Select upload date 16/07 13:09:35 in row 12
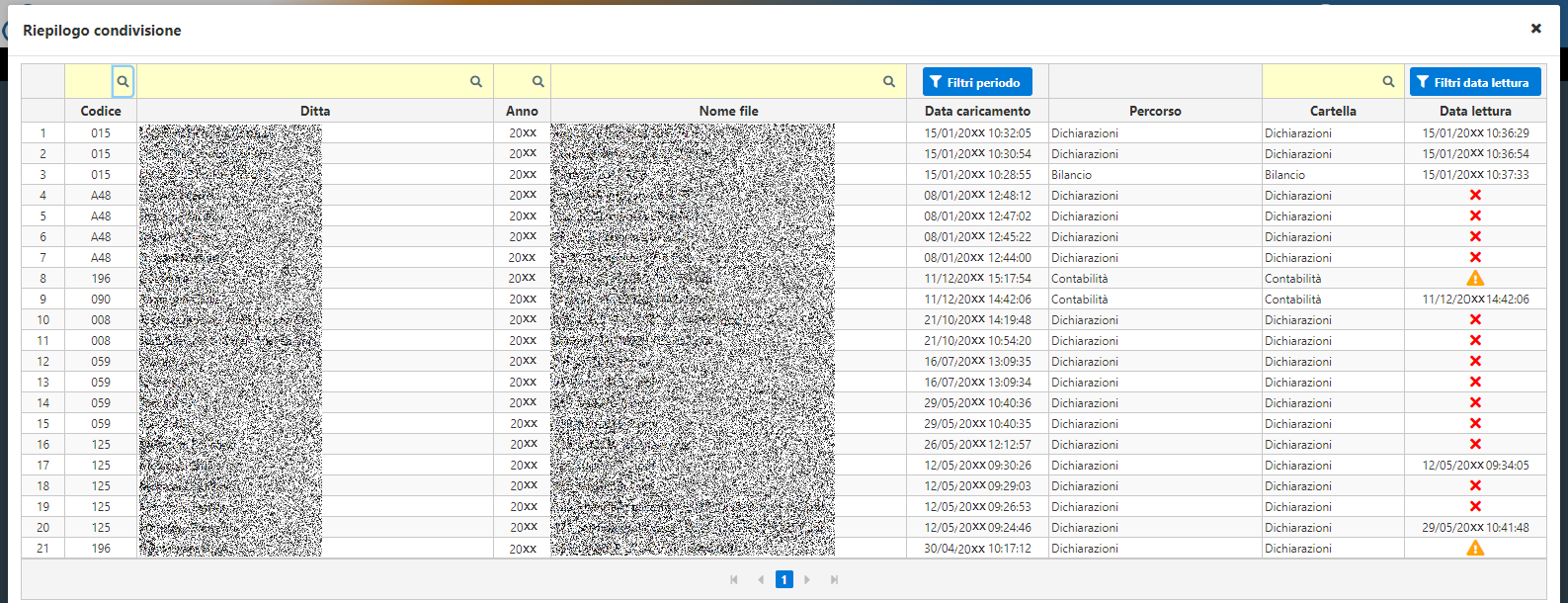Screen dimensions: 1568x603 (977, 361)
